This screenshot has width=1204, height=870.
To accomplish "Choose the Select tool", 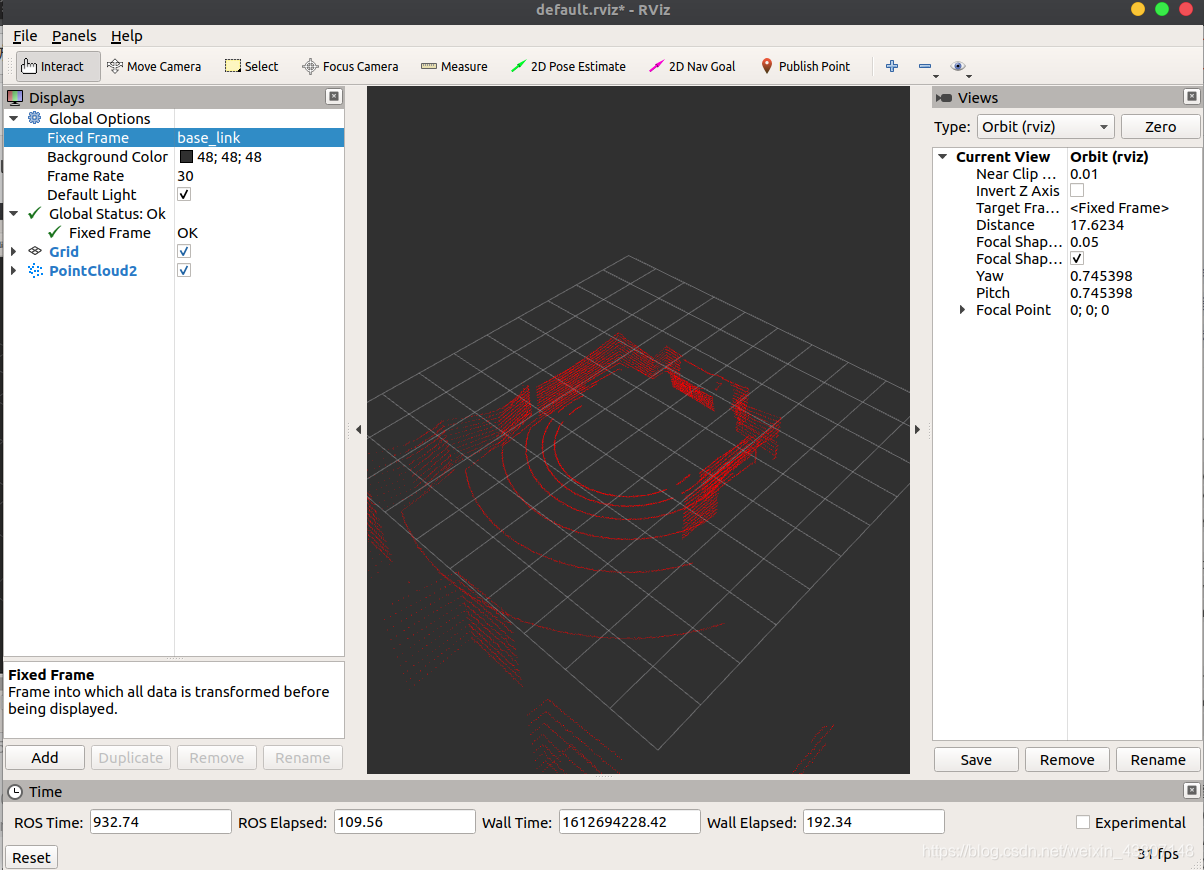I will 252,66.
